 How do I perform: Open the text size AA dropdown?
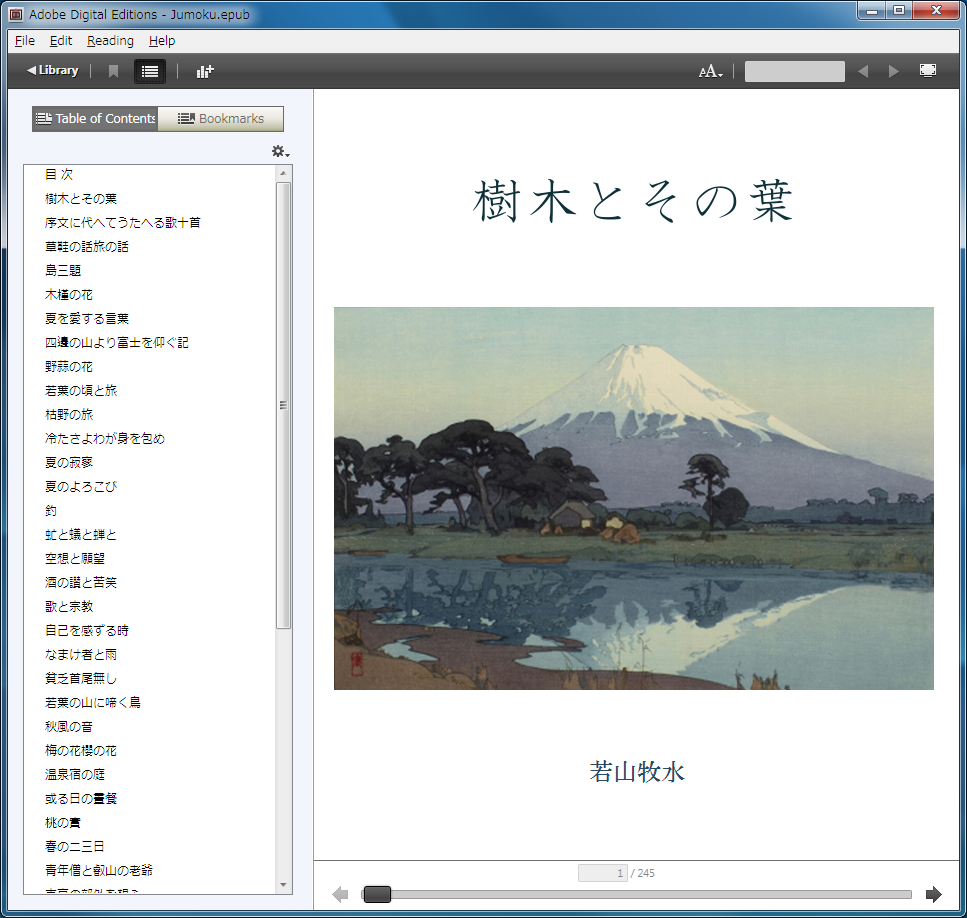[x=710, y=72]
